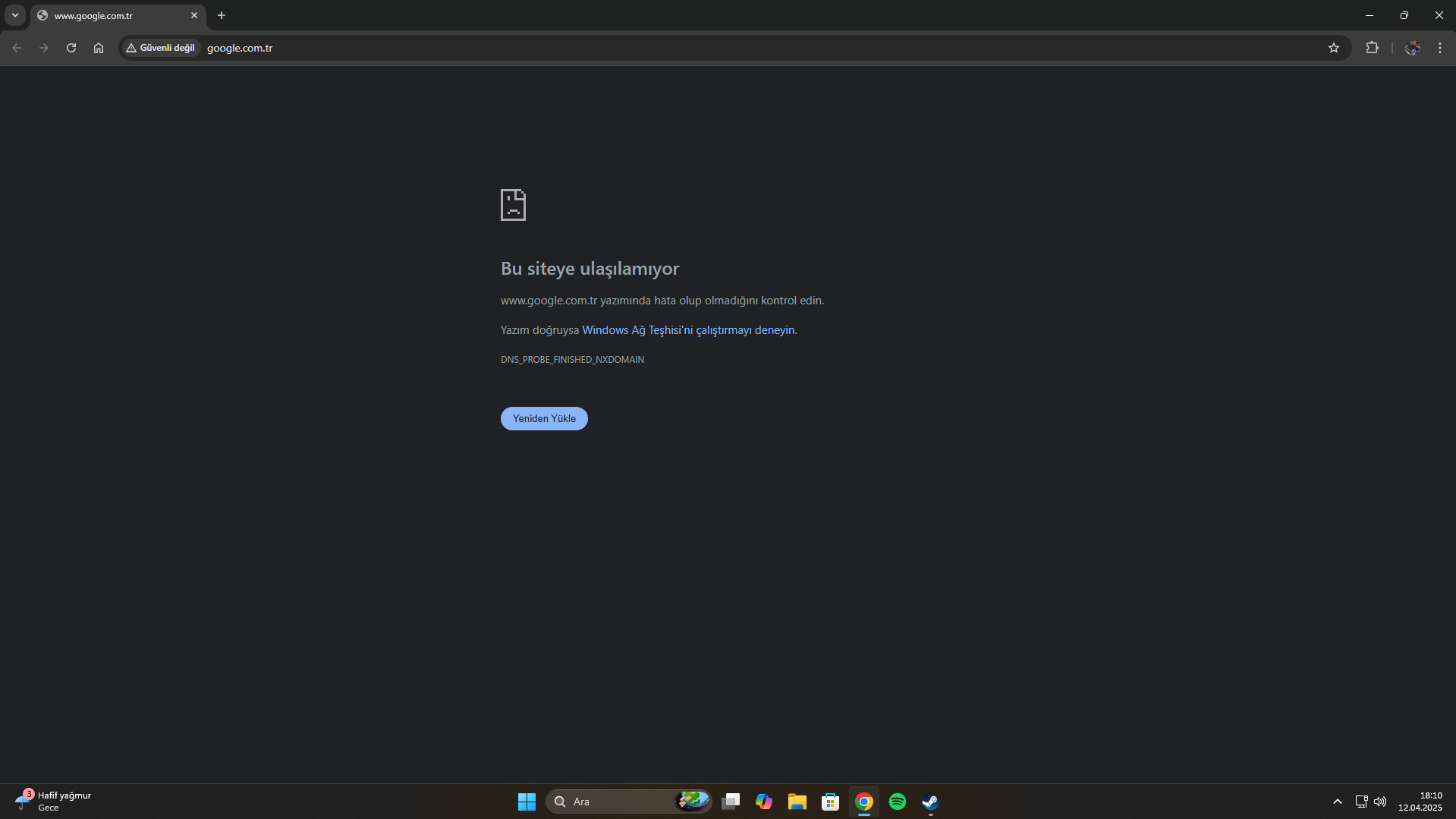Open the 'Hafif yağmur' weather widget
The width and height of the screenshot is (1456, 819).
(53, 802)
